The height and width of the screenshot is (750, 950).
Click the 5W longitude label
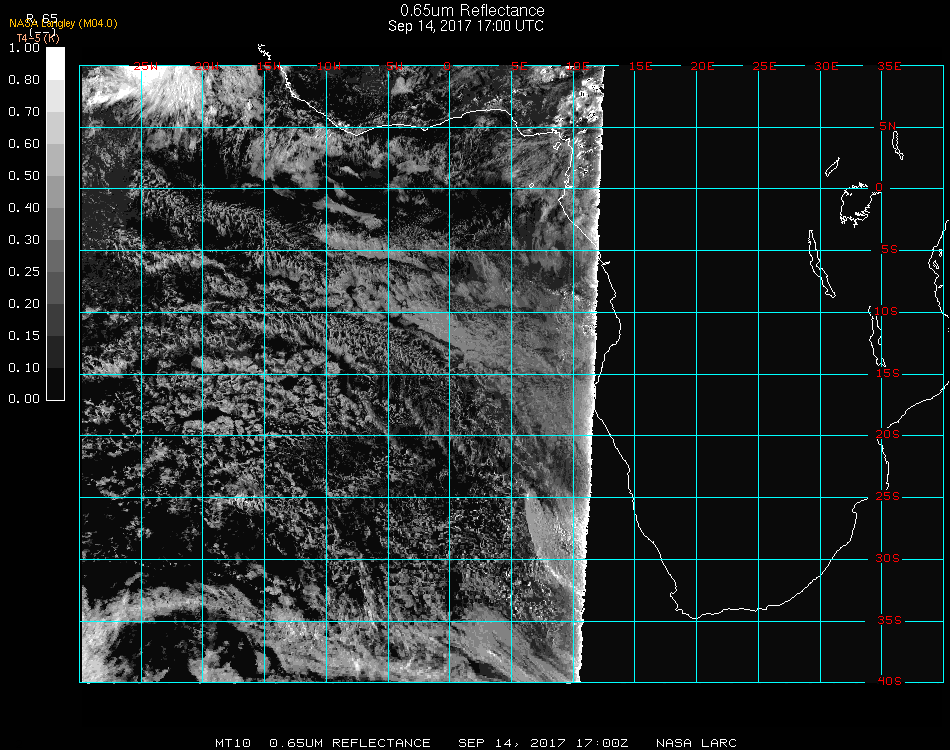394,67
